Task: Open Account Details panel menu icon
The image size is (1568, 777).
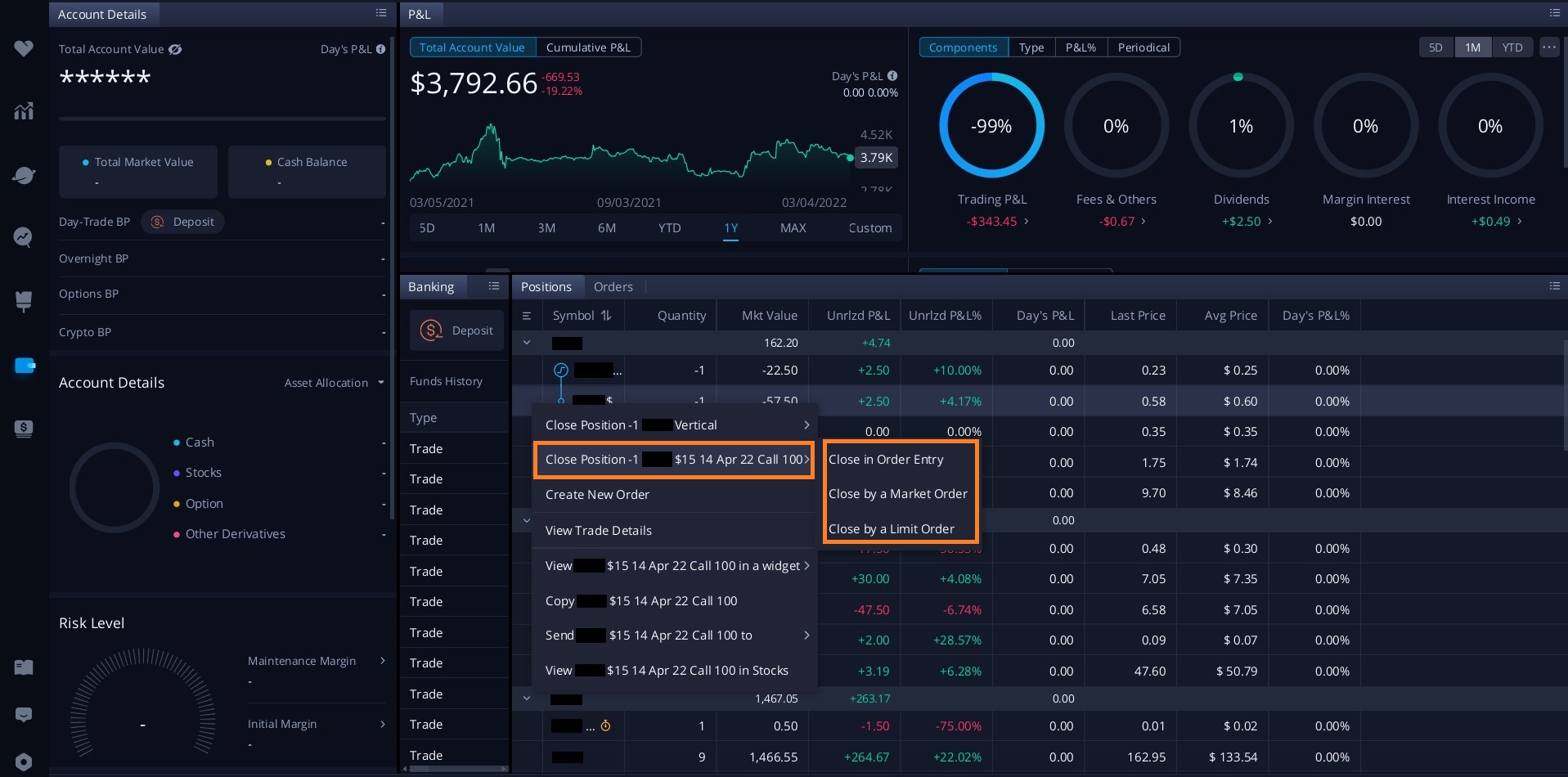Action: point(380,13)
